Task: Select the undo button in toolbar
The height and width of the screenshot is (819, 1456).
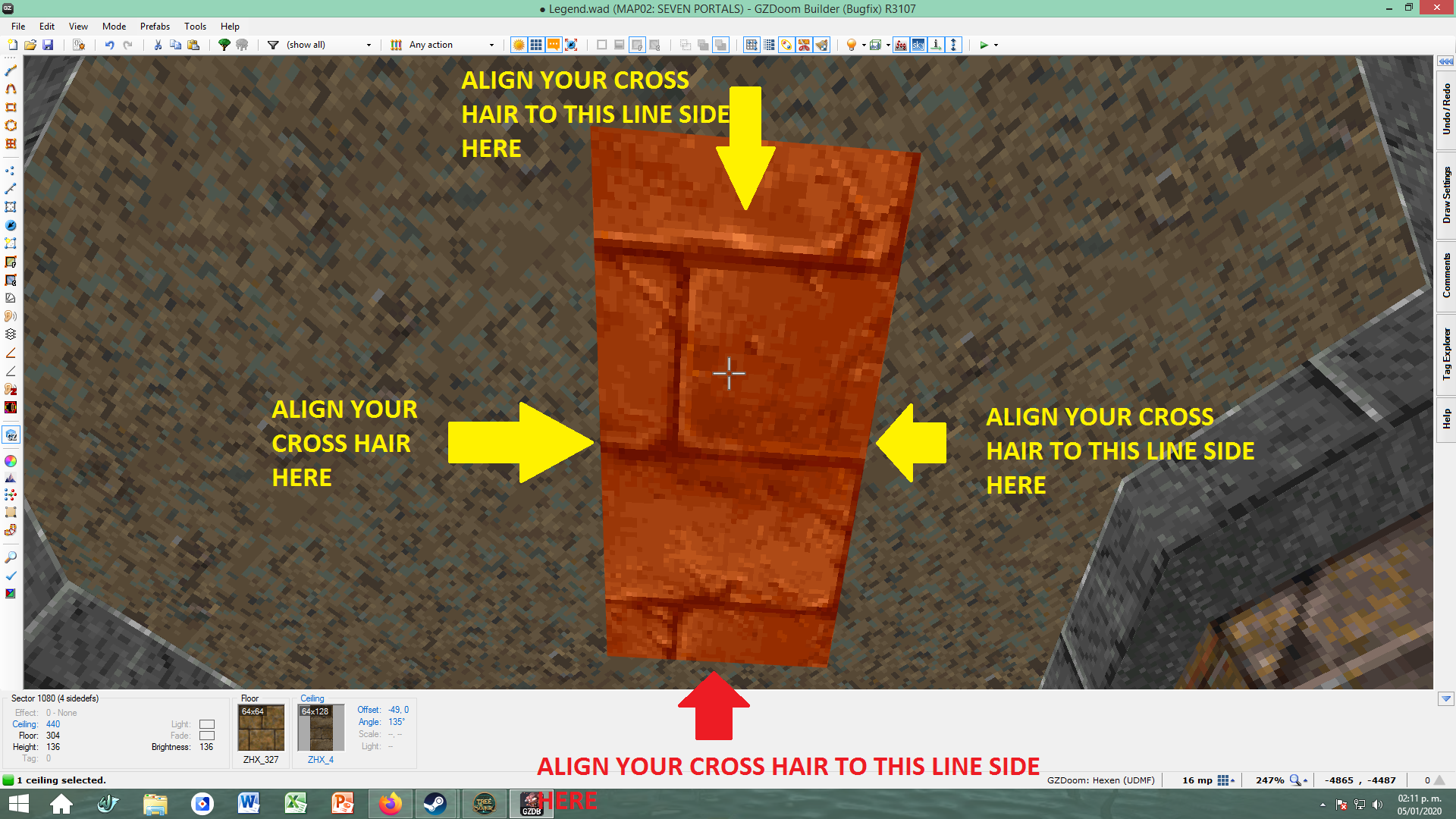Action: tap(107, 44)
